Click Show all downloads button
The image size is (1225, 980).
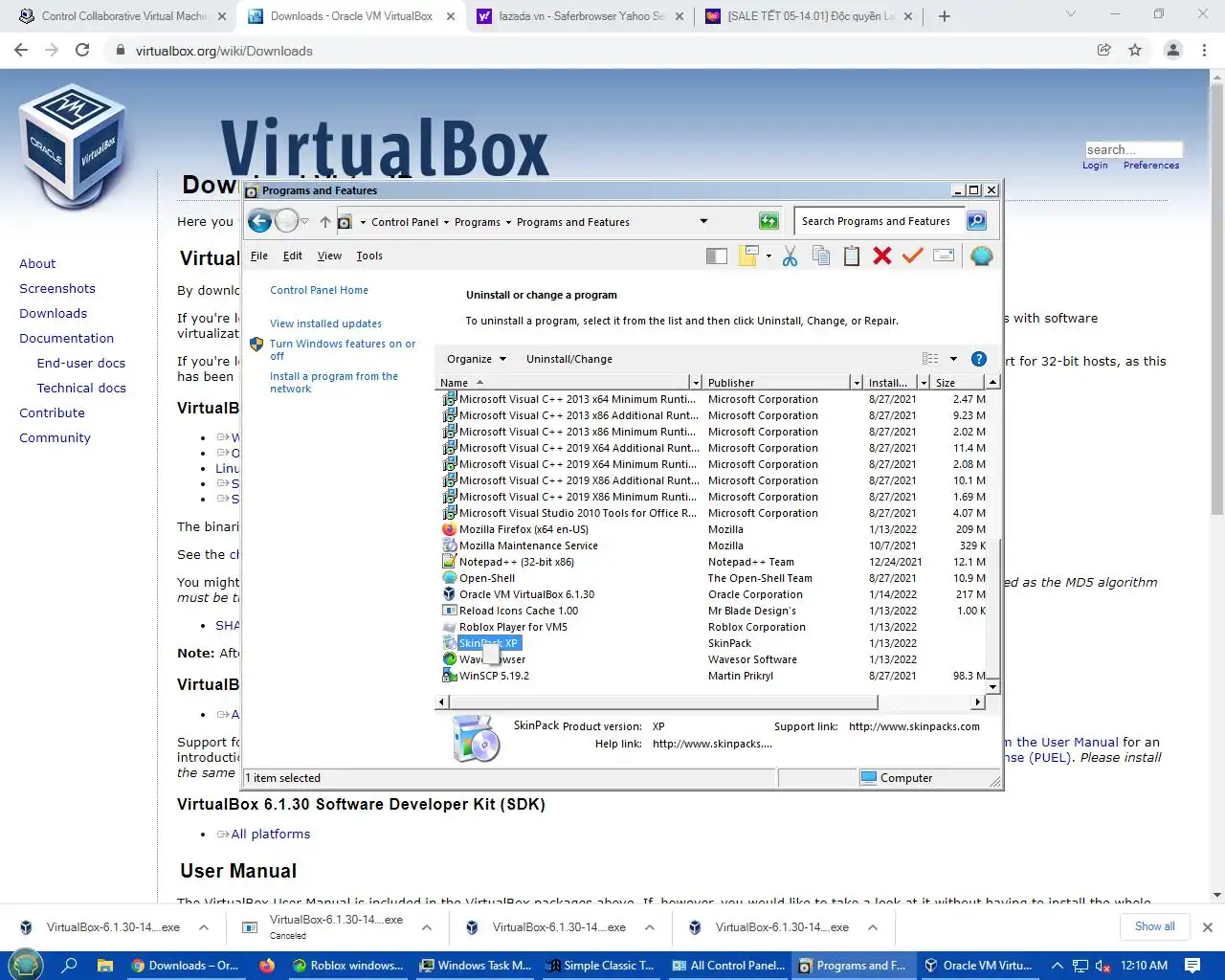[1155, 926]
